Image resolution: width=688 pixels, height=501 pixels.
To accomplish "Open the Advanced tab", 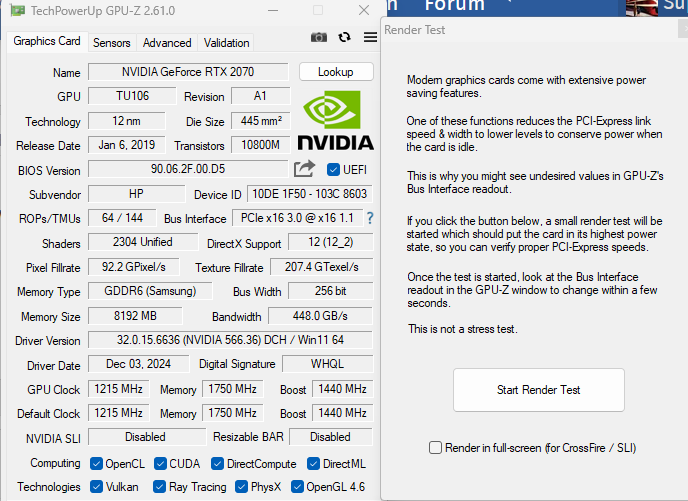I will pos(167,43).
